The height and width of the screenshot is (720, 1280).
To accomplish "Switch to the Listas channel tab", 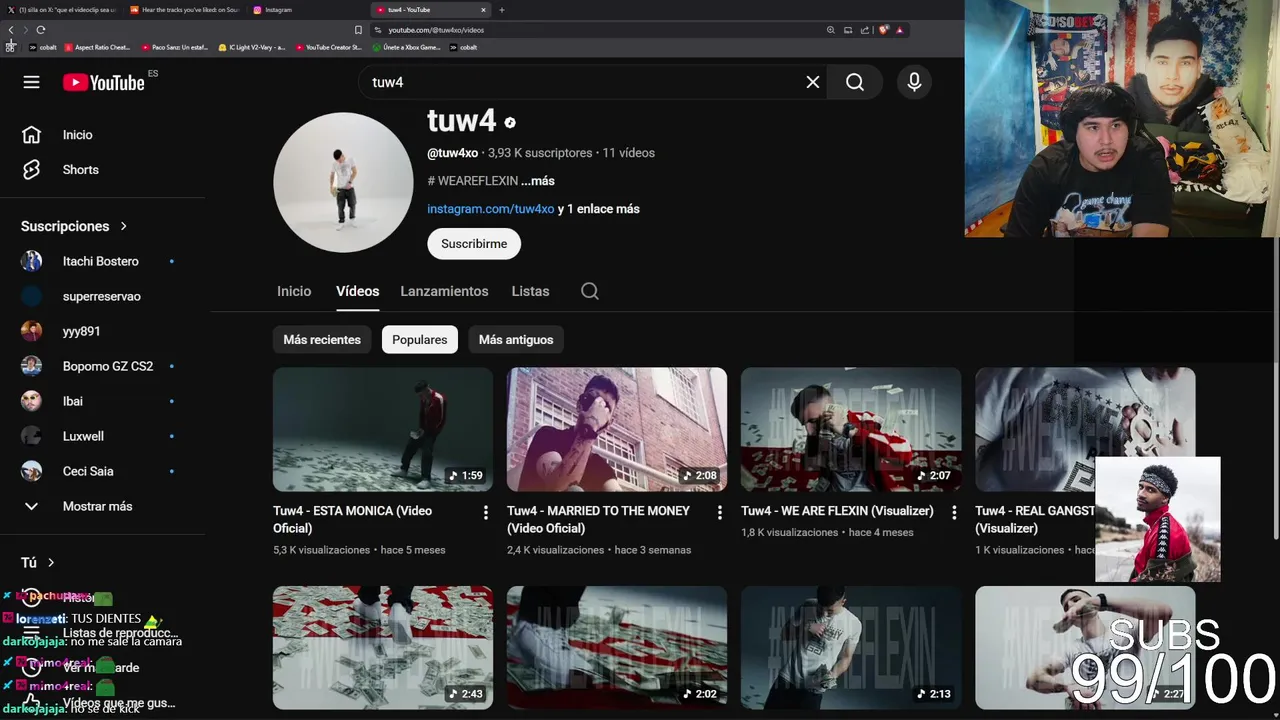I will click(530, 291).
